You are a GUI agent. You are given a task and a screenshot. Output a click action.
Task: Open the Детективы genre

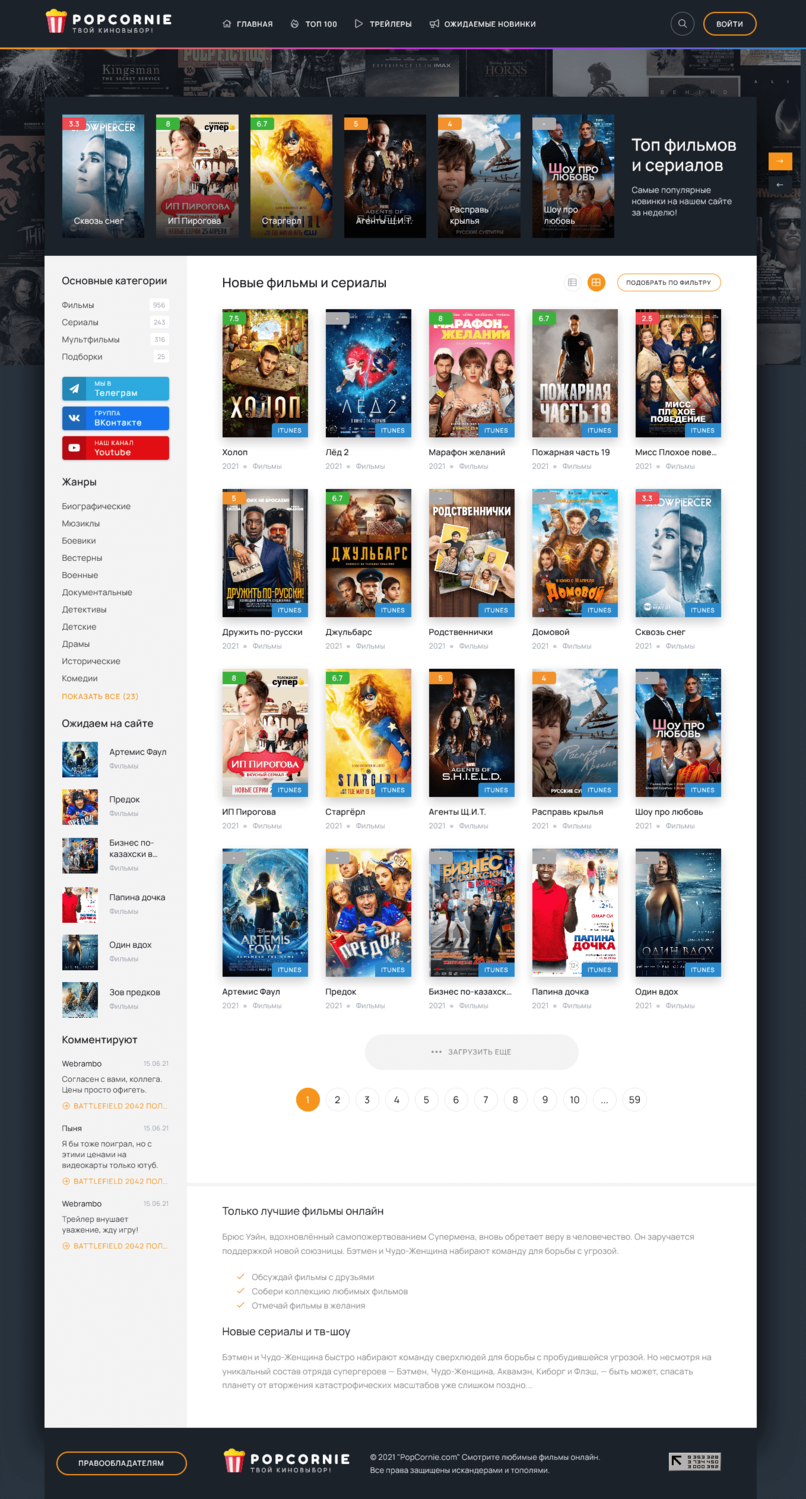tap(84, 609)
